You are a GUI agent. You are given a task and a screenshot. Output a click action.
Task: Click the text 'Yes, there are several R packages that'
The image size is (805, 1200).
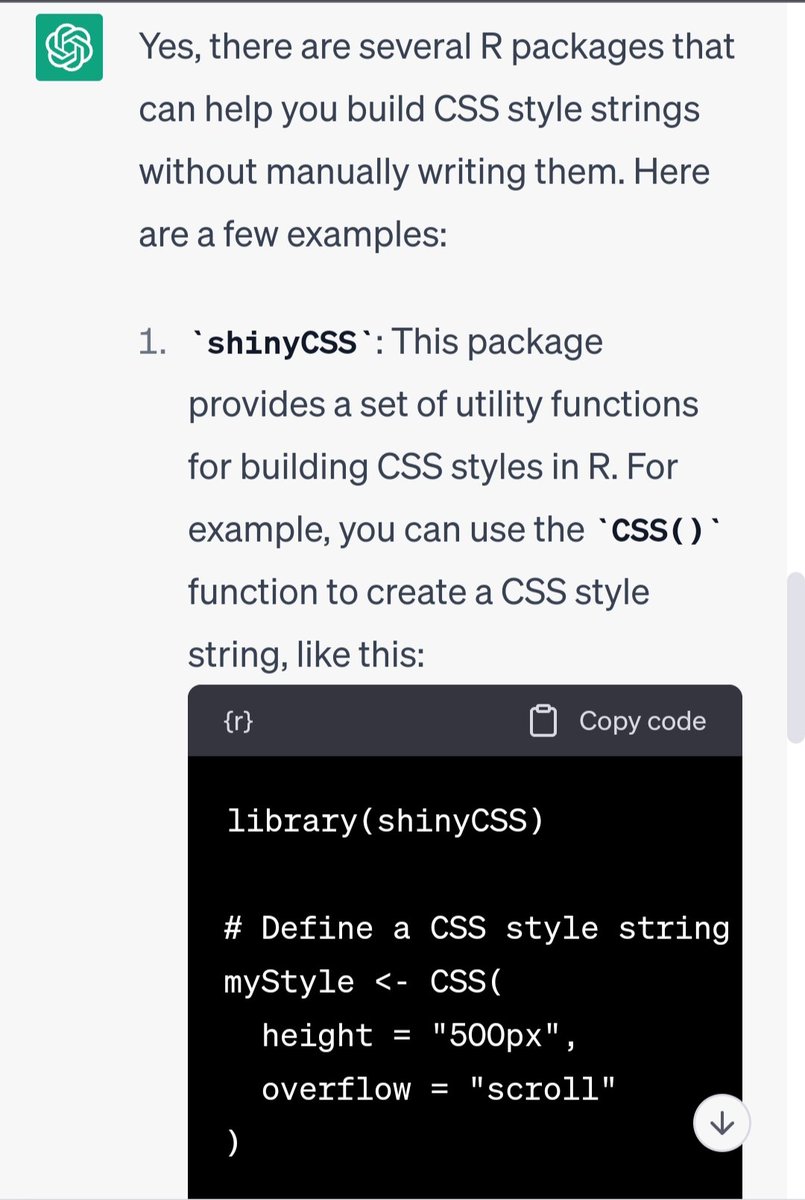437,47
